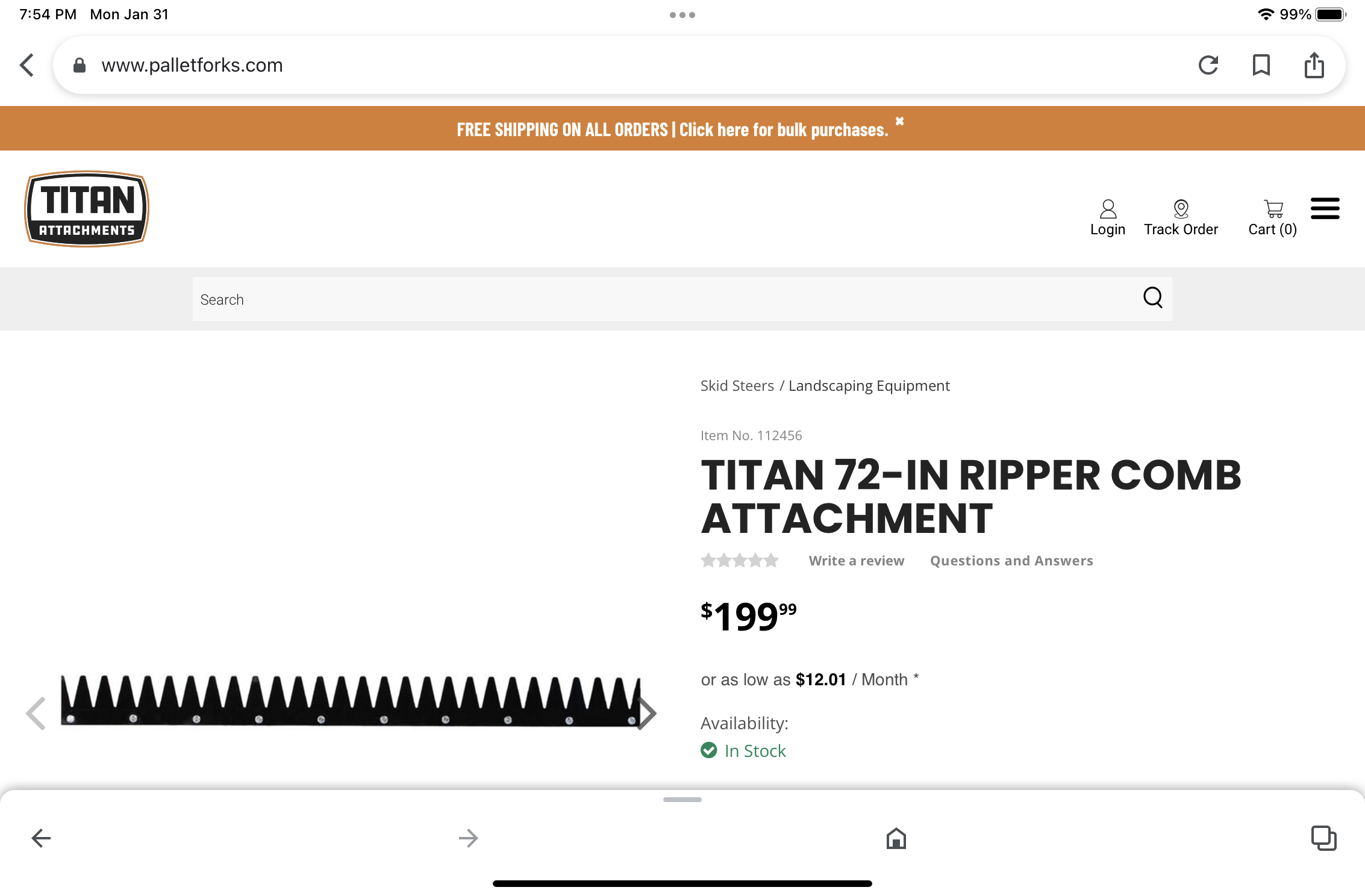Tap the Wi-Fi status icon

point(1266,14)
